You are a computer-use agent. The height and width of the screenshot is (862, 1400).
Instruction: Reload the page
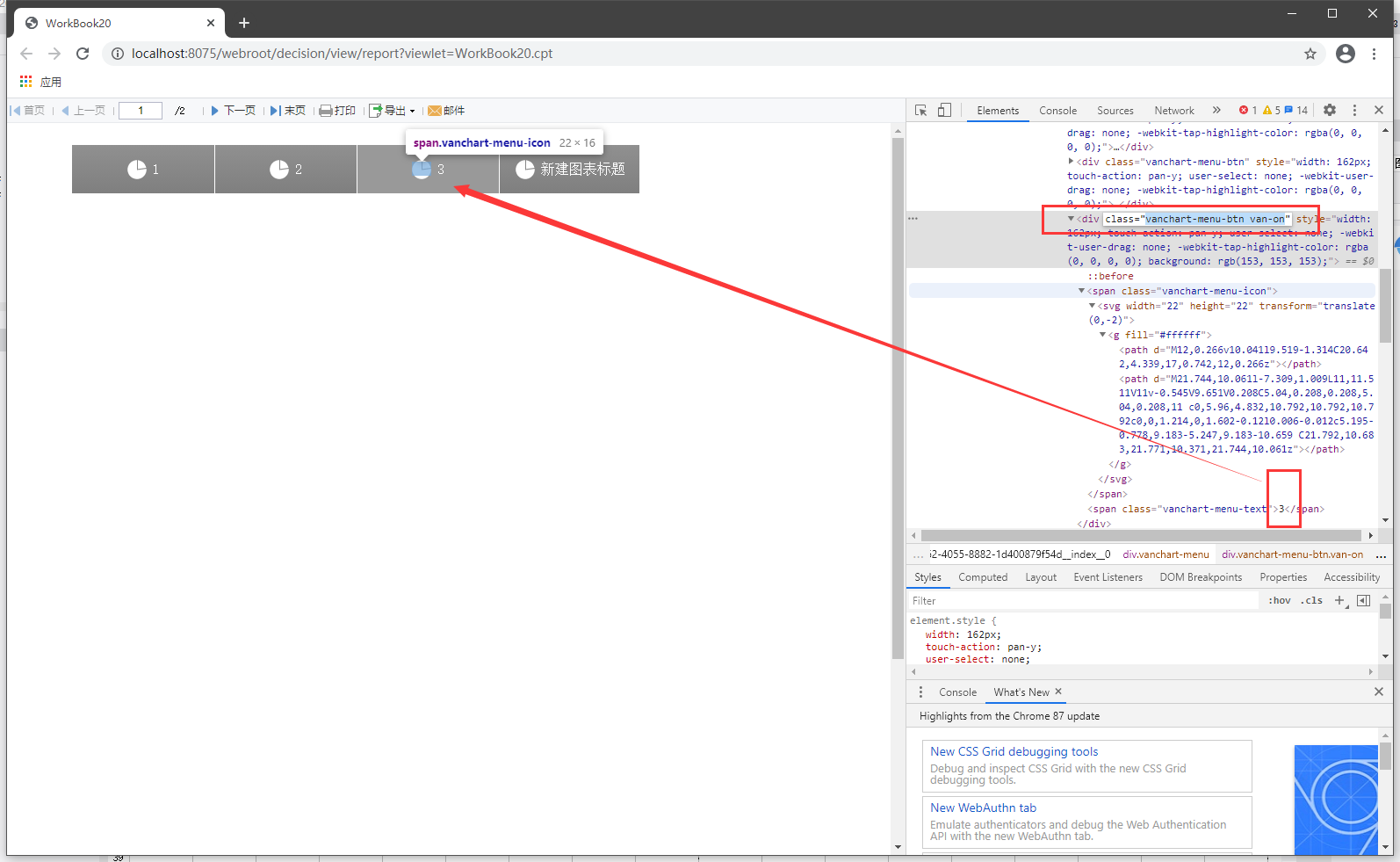83,54
